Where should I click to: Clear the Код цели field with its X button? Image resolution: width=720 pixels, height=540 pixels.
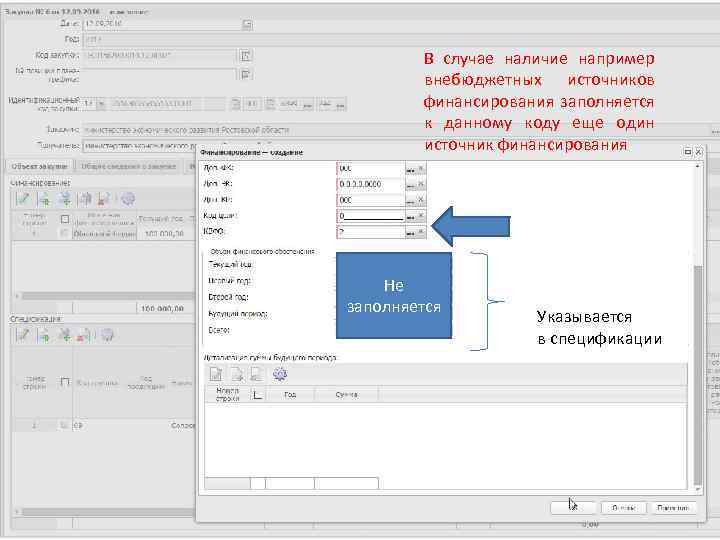pyautogui.click(x=421, y=216)
